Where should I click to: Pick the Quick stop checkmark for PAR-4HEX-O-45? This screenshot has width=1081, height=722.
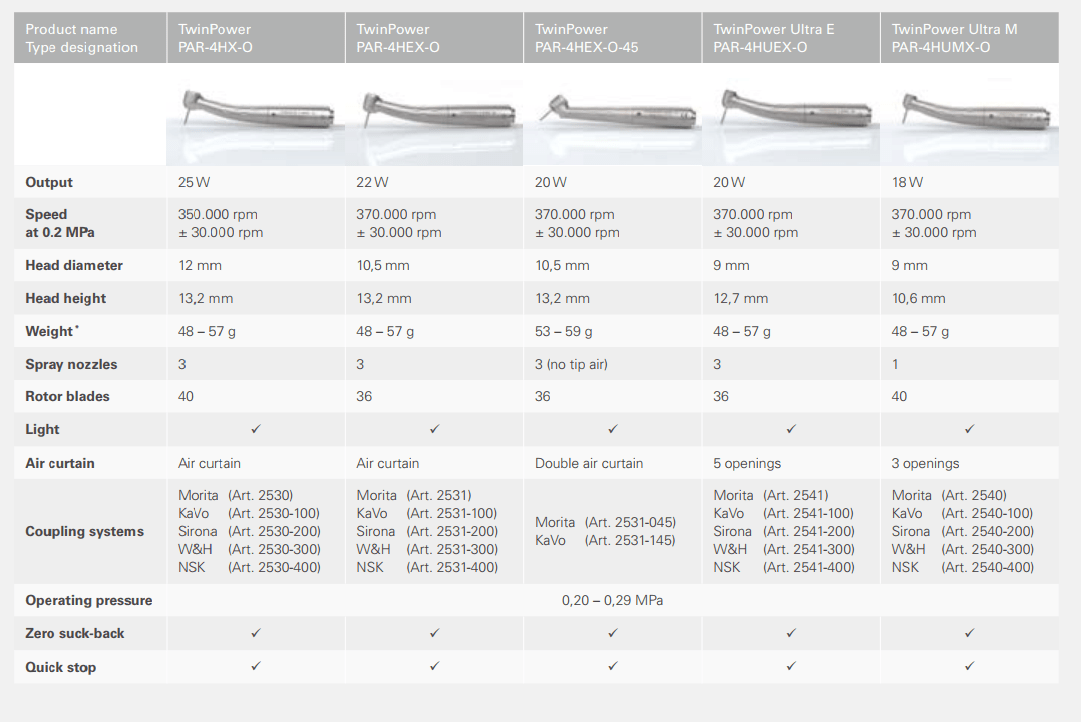coord(613,665)
